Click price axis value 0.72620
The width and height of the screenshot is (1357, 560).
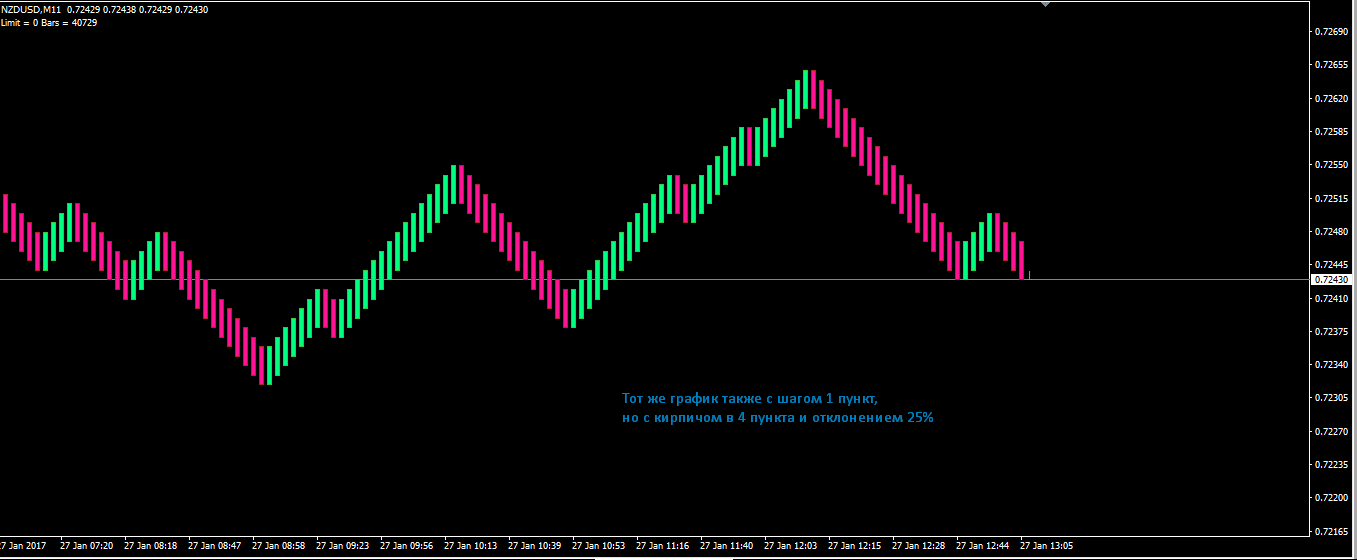pyautogui.click(x=1331, y=99)
